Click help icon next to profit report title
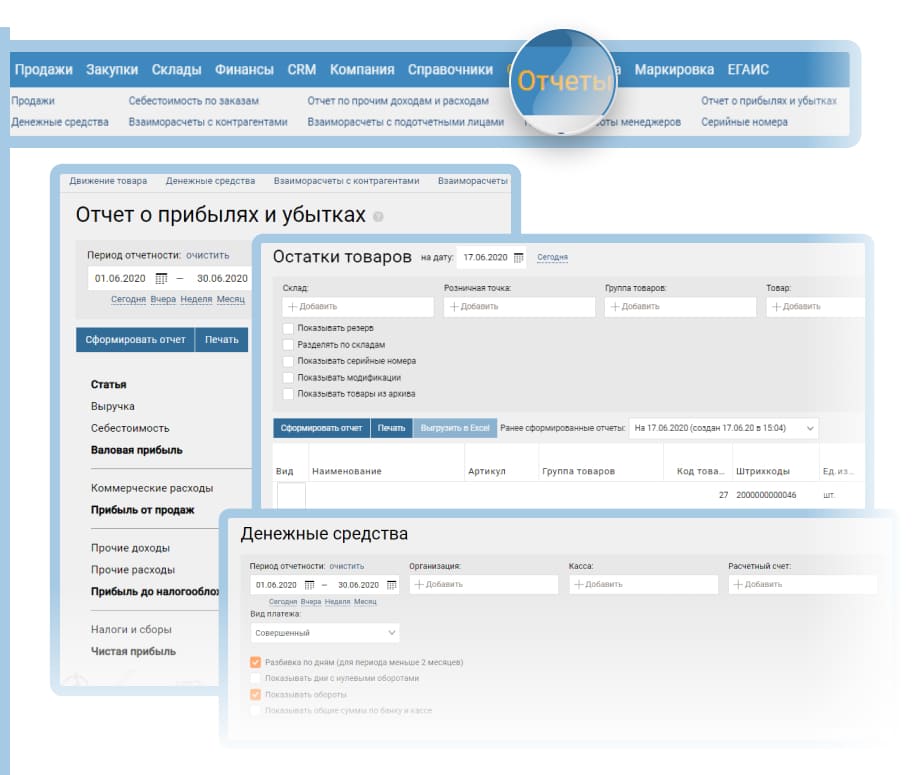This screenshot has height=775, width=914. 378,217
